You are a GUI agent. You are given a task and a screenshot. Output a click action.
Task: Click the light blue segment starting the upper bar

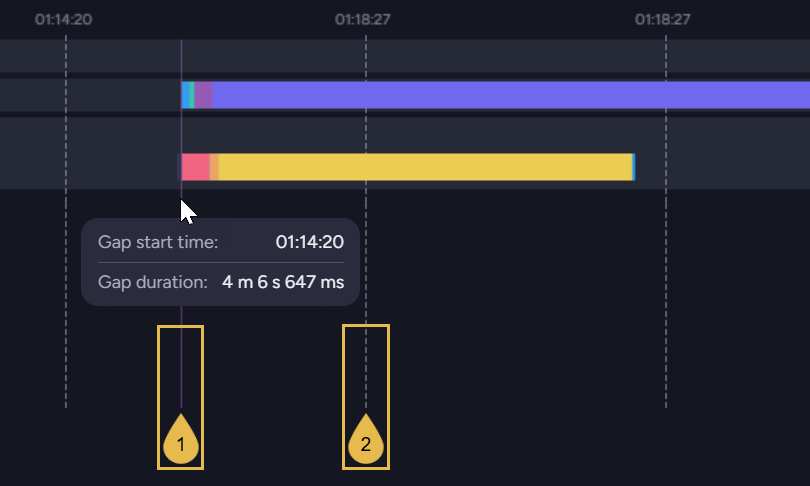(185, 95)
